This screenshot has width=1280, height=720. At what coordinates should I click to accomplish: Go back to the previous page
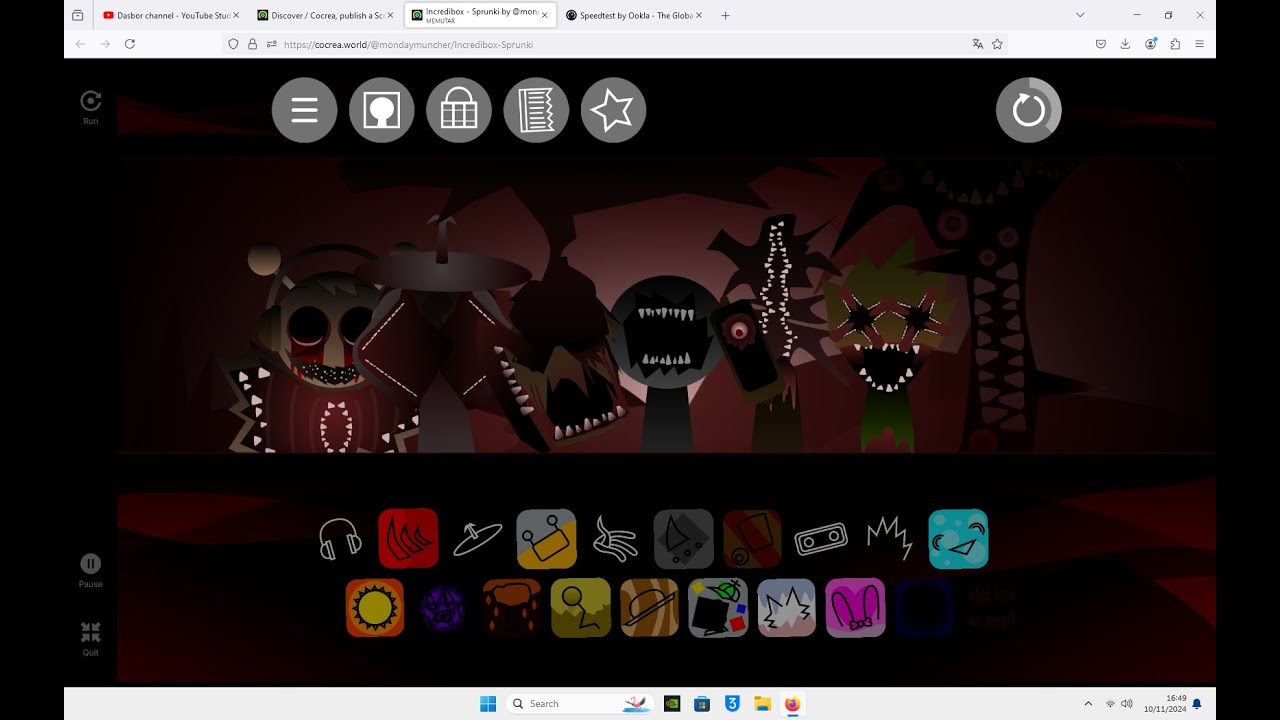tap(80, 44)
